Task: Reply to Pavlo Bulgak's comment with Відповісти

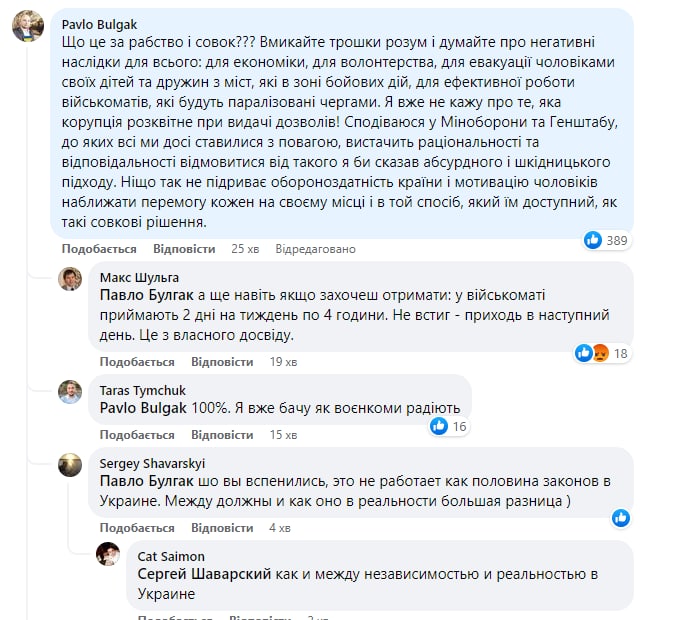Action: click(x=182, y=248)
